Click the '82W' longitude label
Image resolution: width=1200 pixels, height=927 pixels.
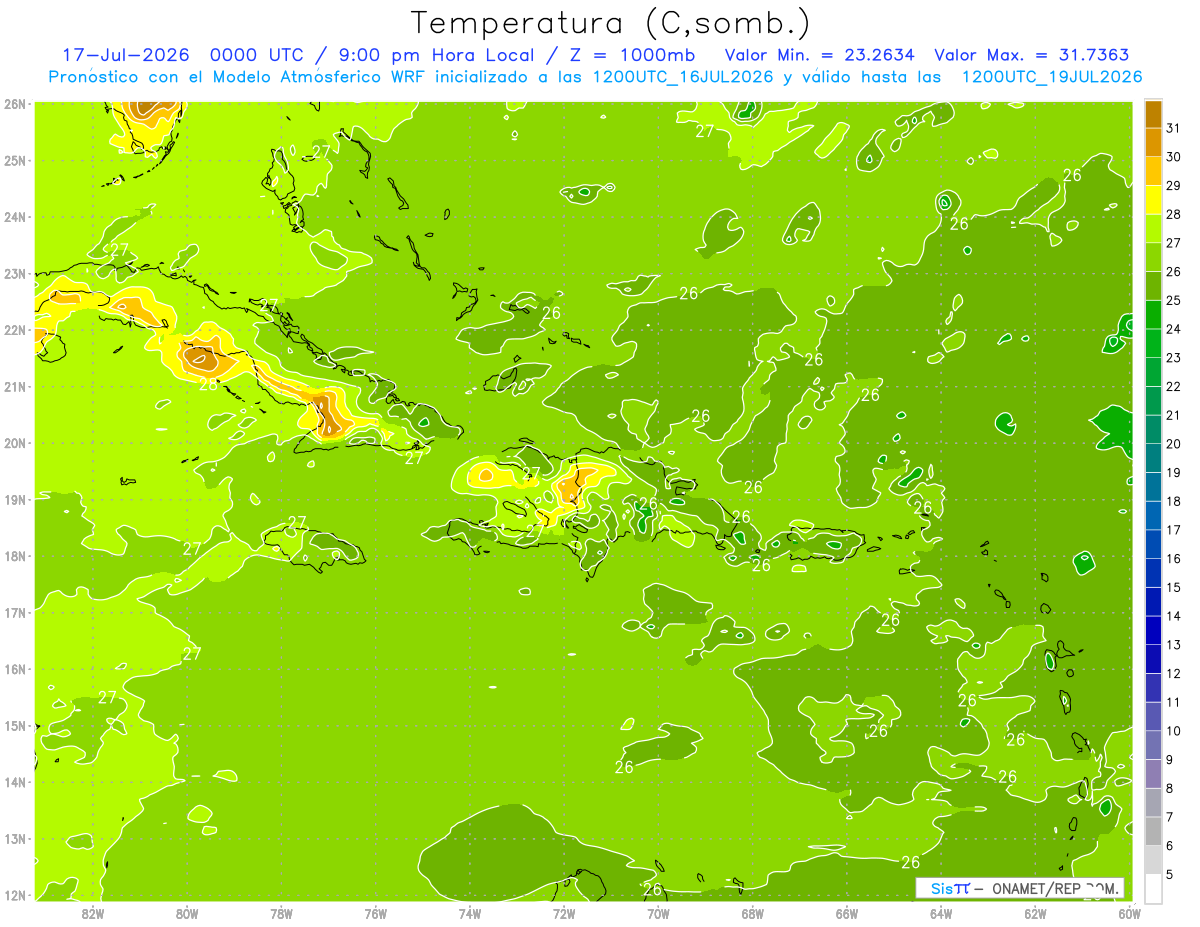[x=92, y=913]
